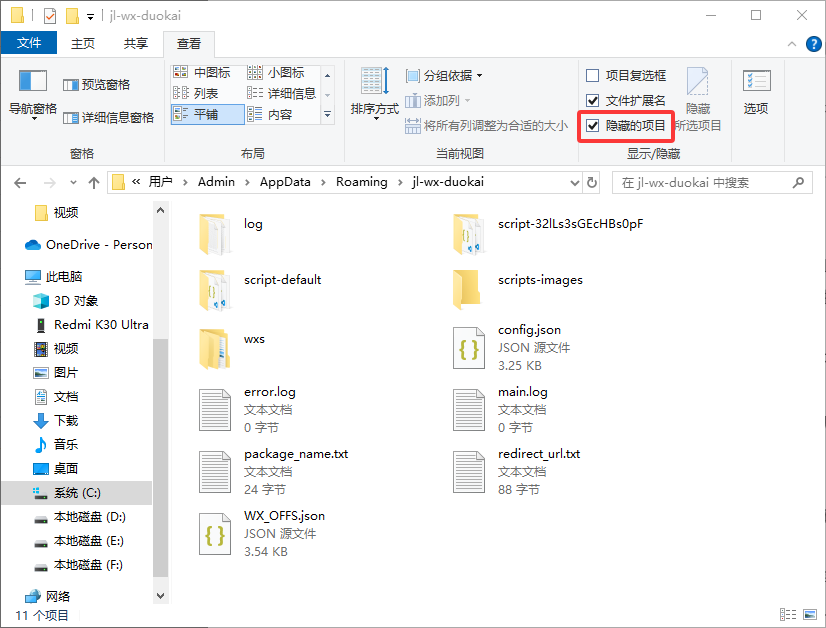Switch to details view via status bar icon
The width and height of the screenshot is (826, 628).
(788, 614)
